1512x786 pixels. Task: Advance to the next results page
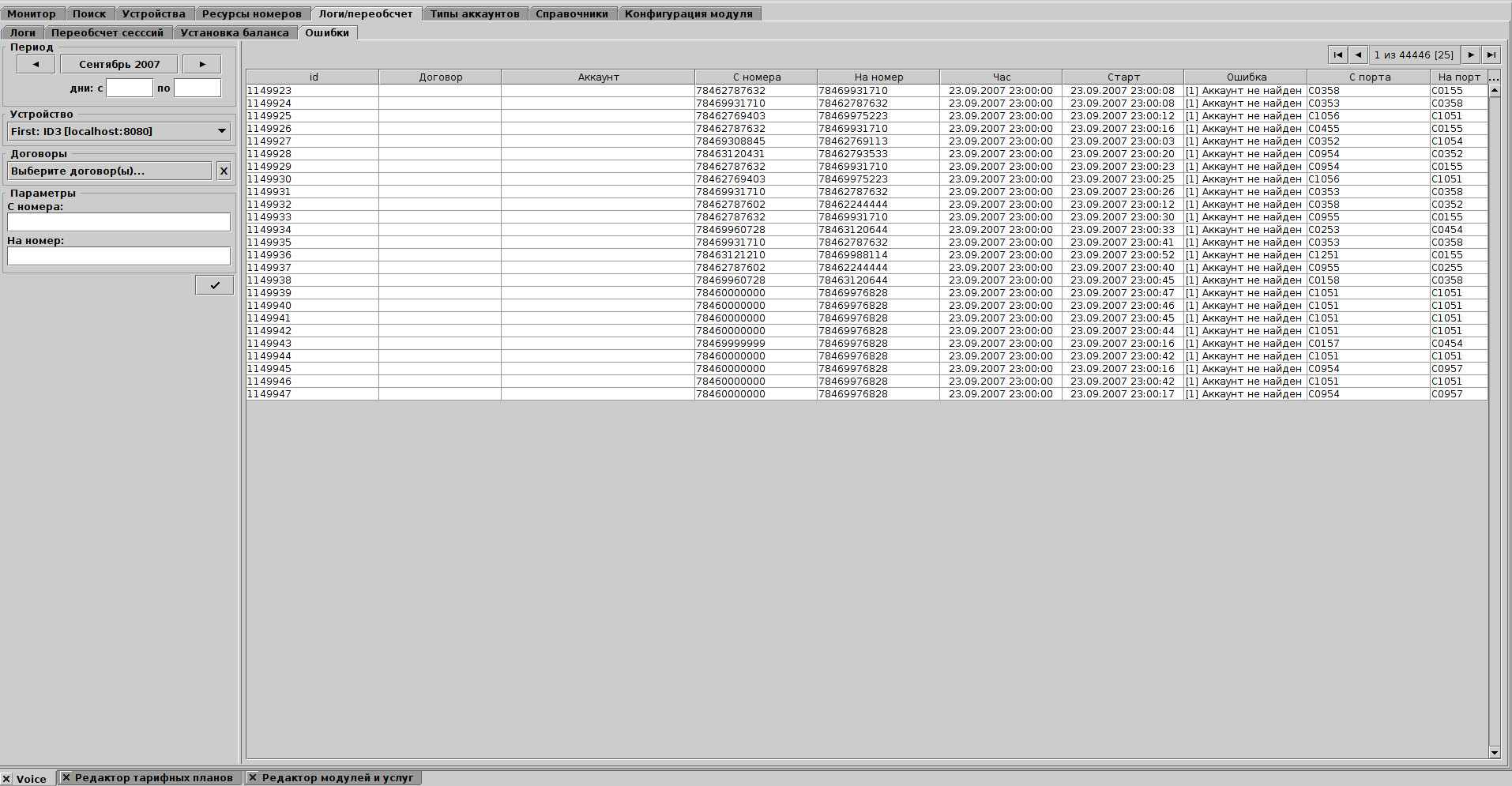coord(1470,55)
